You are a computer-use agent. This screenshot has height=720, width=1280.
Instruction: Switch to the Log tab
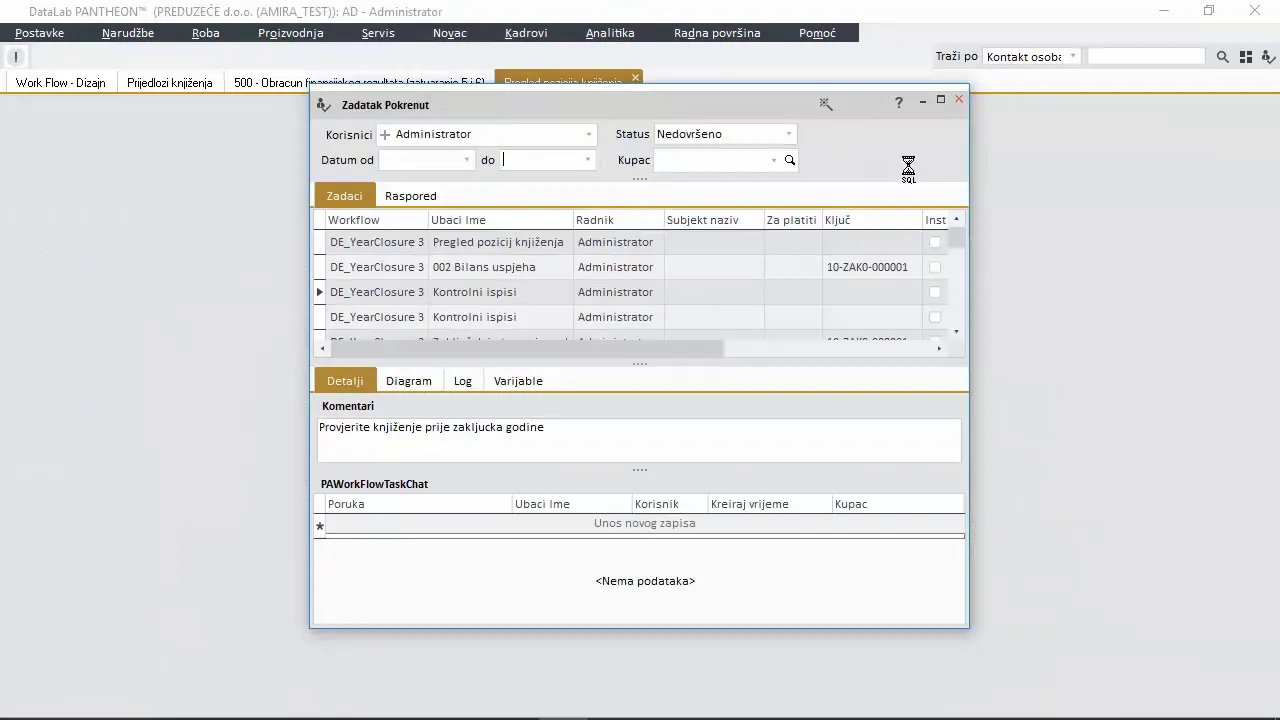tap(463, 381)
